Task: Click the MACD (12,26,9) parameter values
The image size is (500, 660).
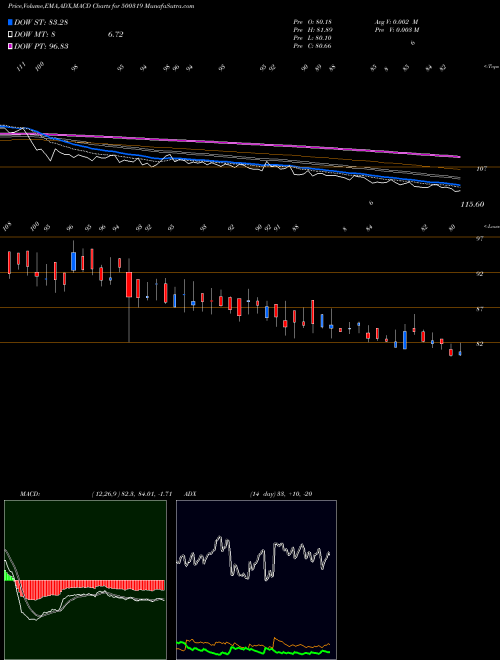Action: click(x=132, y=494)
